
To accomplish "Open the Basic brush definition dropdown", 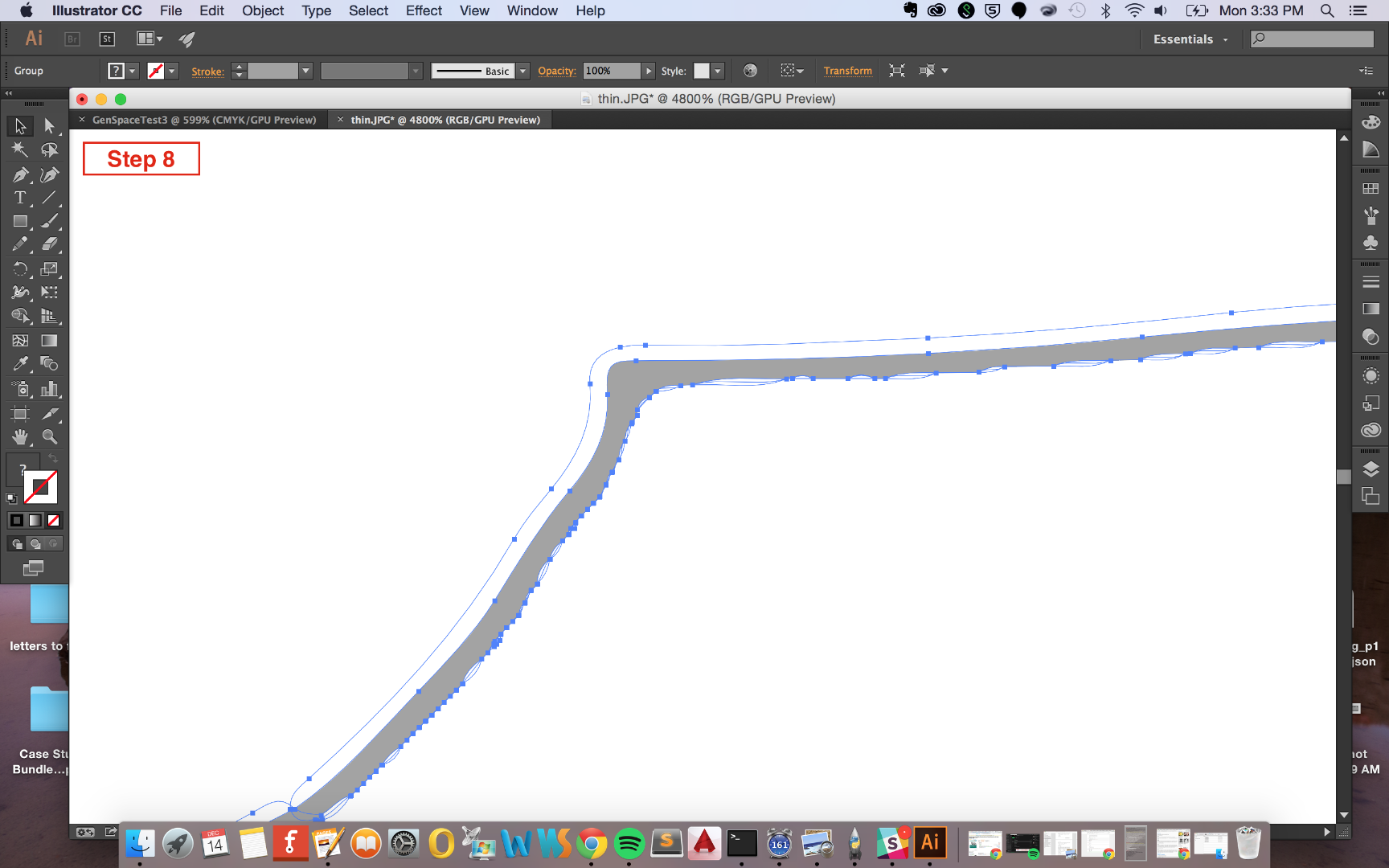I will [522, 71].
